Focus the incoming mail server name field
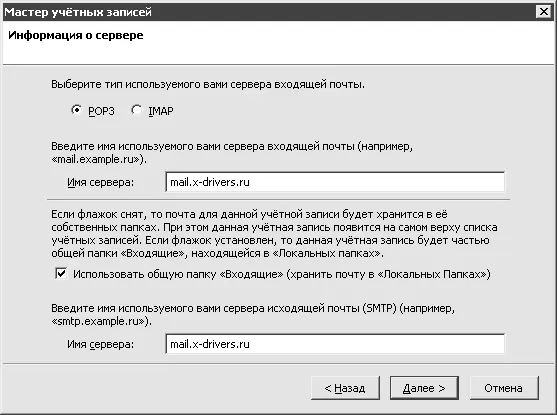This screenshot has width=557, height=415. point(335,182)
